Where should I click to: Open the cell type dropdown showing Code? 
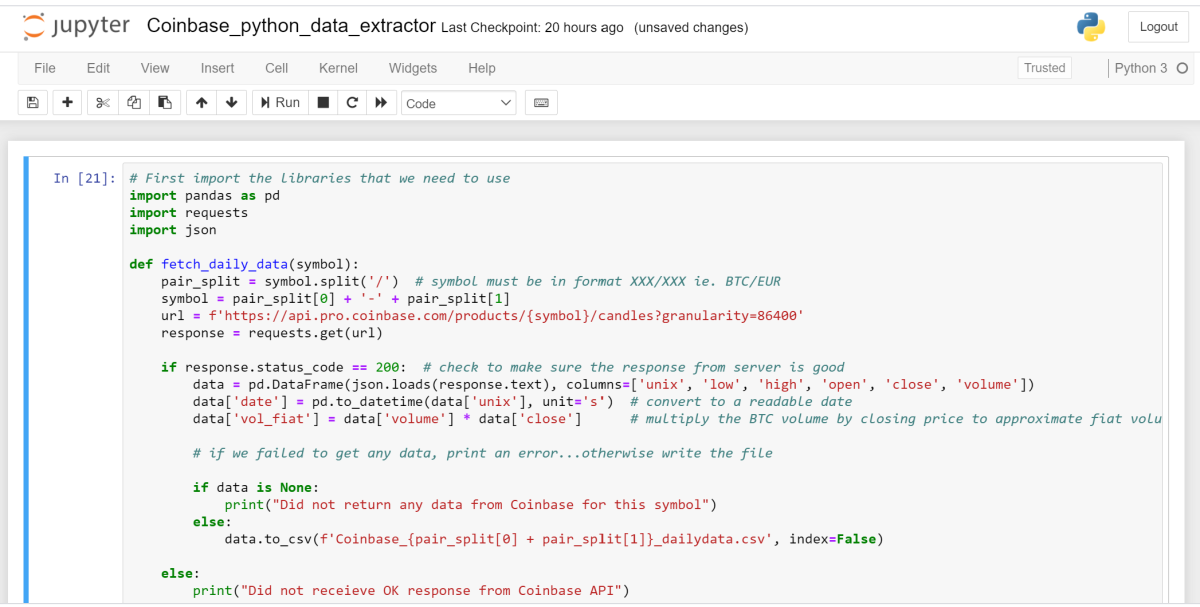458,102
